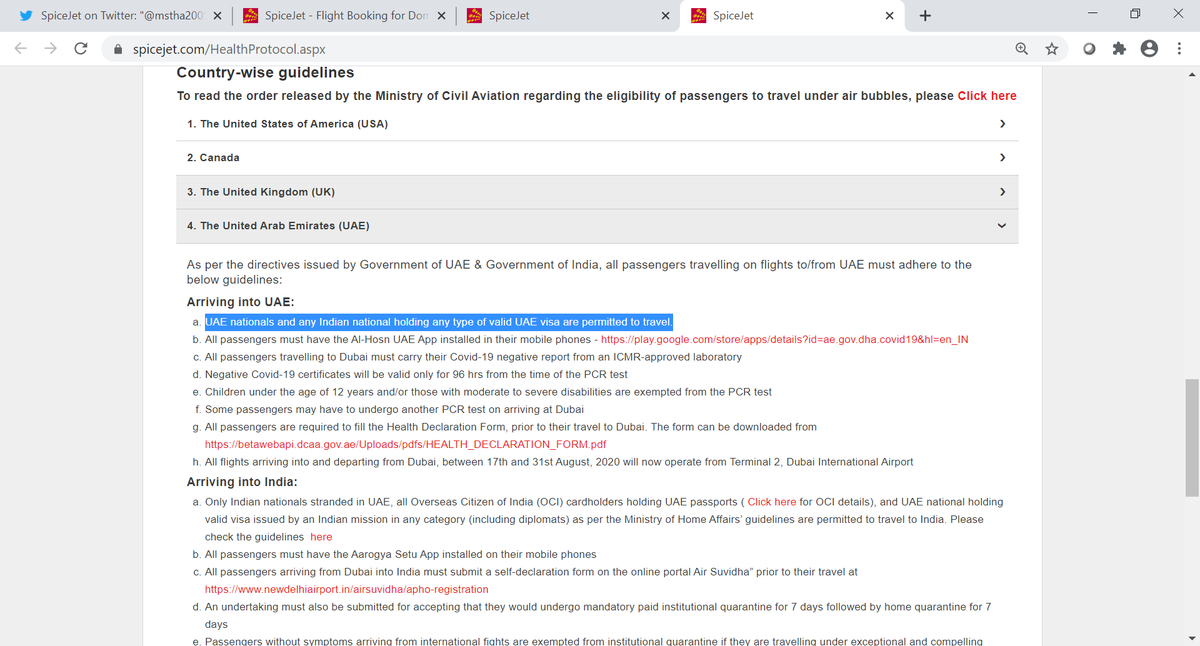Click the 'Arriving into UAE:' heading
The height and width of the screenshot is (646, 1200).
click(240, 302)
